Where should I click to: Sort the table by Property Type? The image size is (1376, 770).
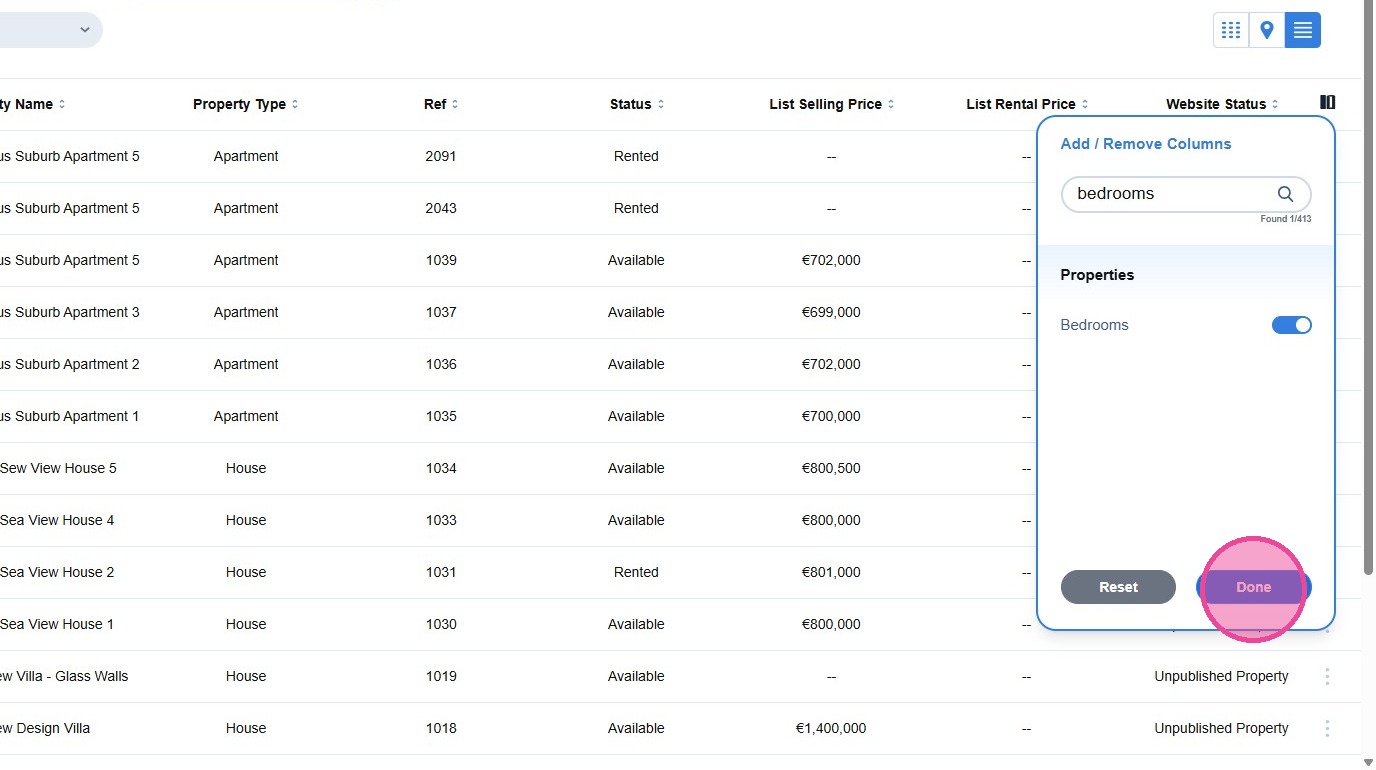tap(295, 104)
